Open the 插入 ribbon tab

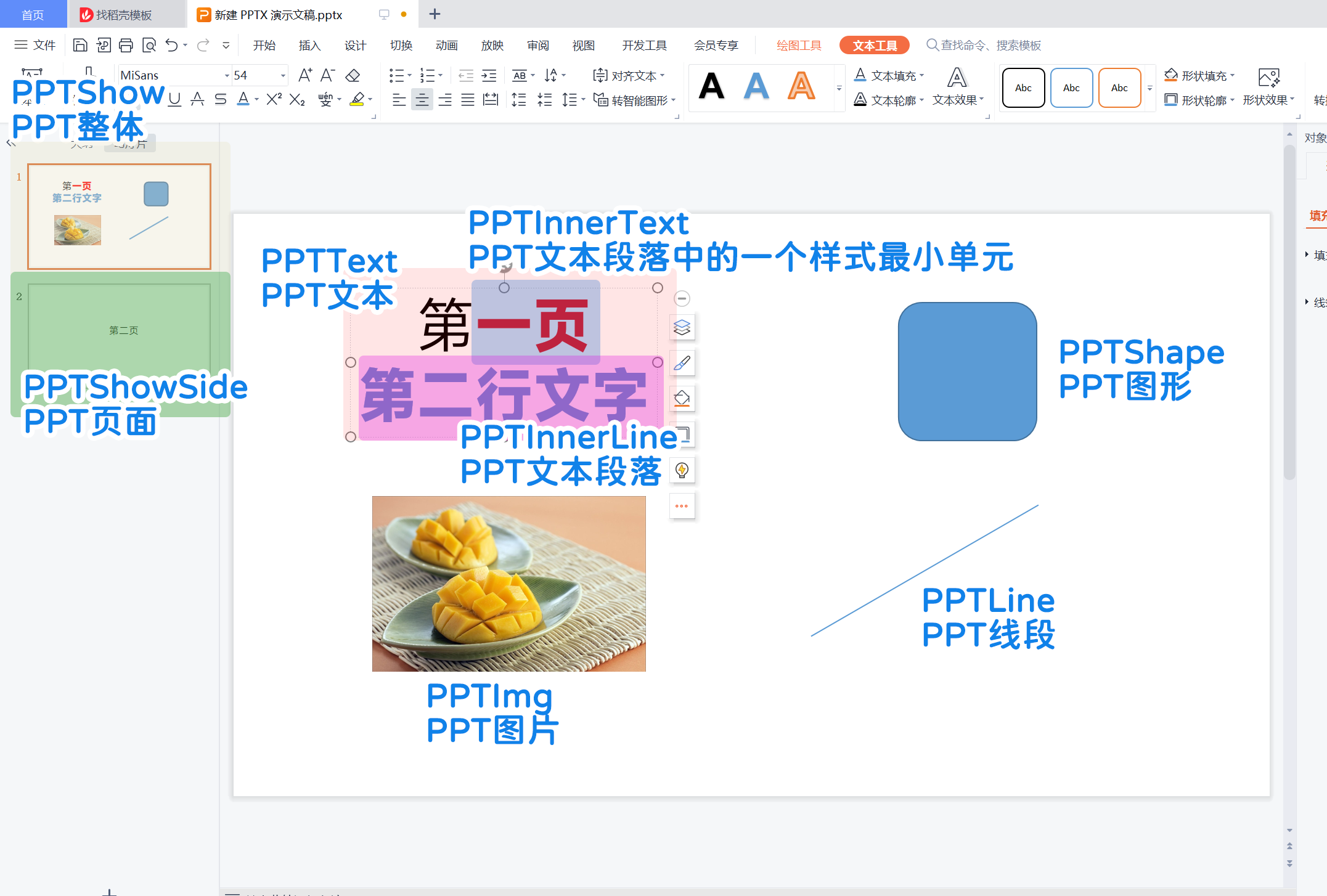click(309, 45)
